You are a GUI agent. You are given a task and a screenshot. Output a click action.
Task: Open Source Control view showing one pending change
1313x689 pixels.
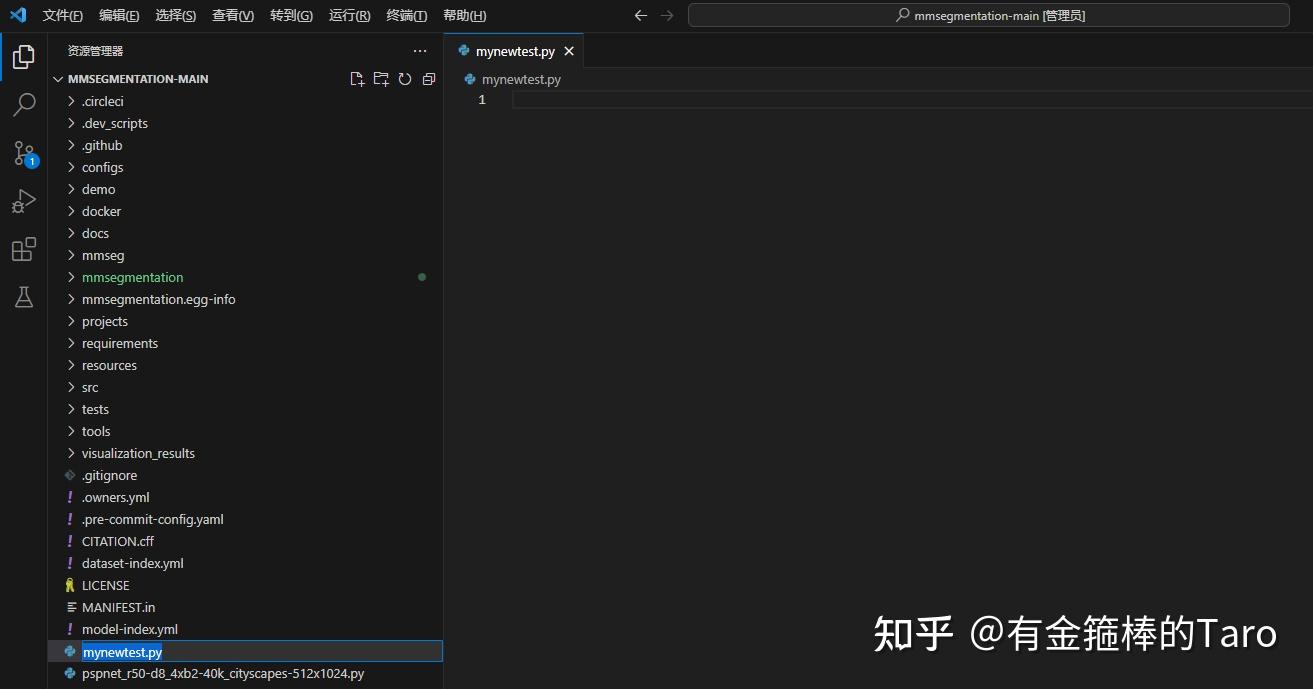tap(24, 153)
